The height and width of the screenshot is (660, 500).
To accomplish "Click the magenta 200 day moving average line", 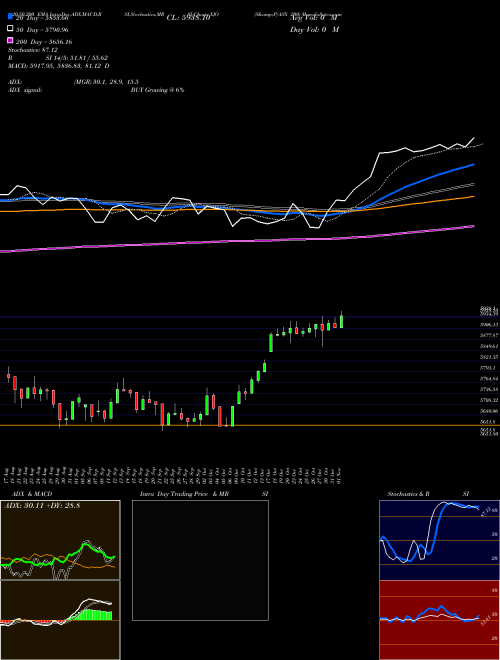I will (x=236, y=241).
